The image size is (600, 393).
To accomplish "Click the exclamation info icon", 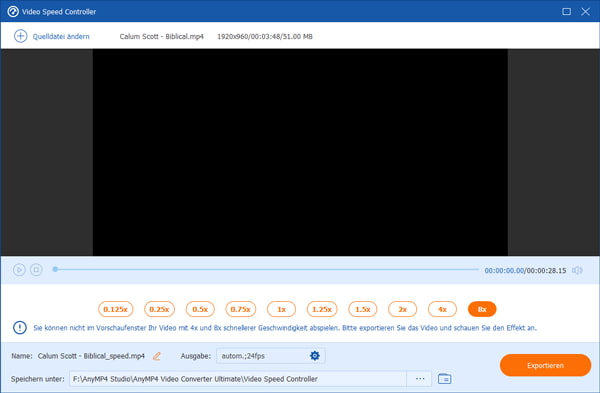I will click(x=20, y=328).
